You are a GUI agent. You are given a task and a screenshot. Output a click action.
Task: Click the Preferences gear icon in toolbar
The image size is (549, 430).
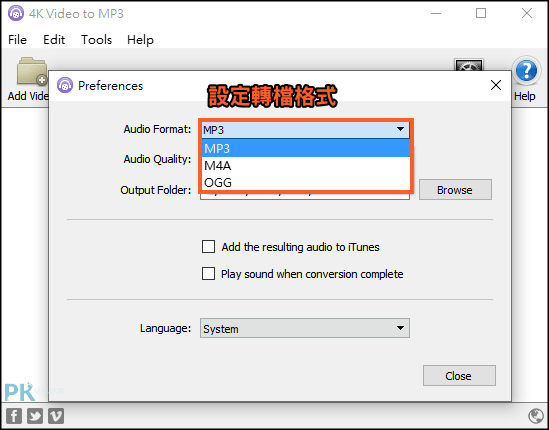click(469, 64)
